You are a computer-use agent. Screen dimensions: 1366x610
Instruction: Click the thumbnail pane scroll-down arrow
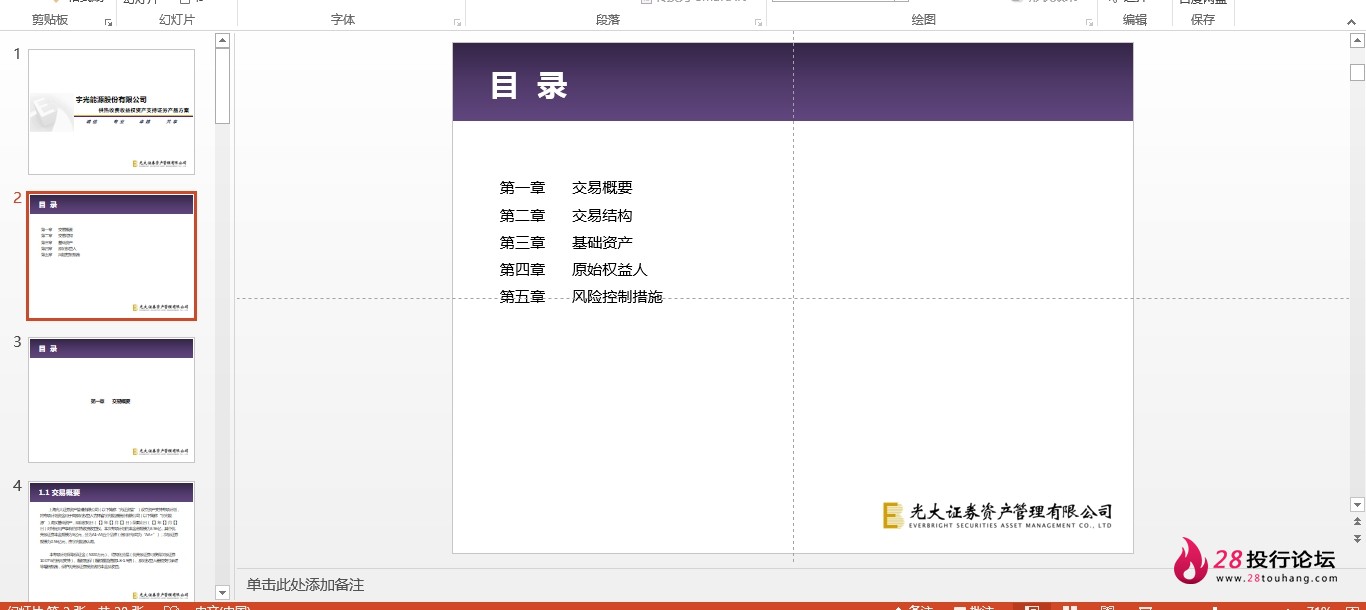[223, 593]
